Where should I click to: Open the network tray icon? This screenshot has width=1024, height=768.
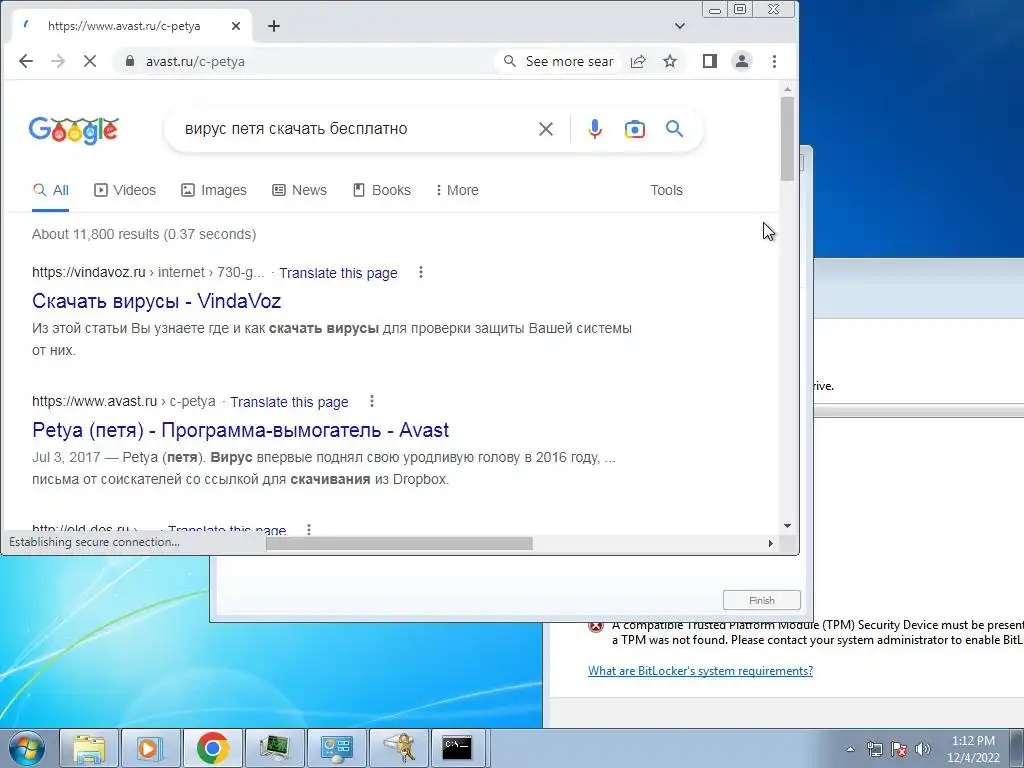coord(874,749)
